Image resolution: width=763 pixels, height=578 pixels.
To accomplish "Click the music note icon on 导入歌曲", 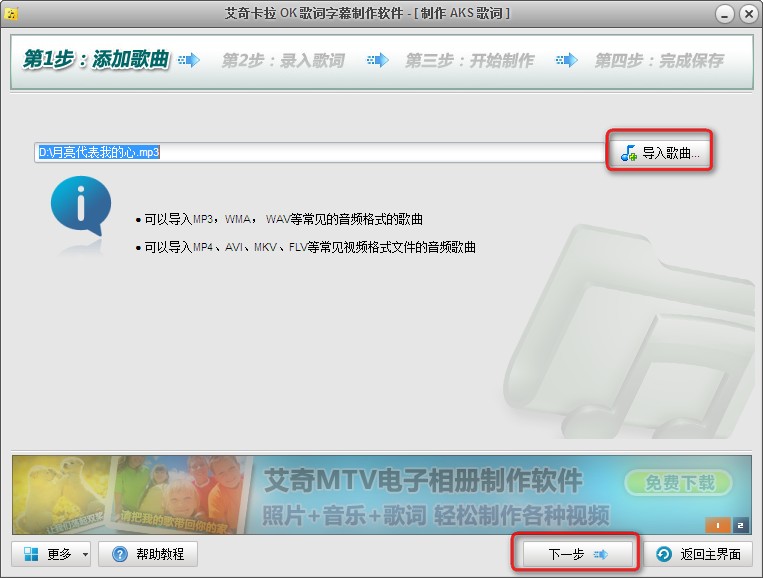I will coord(629,153).
